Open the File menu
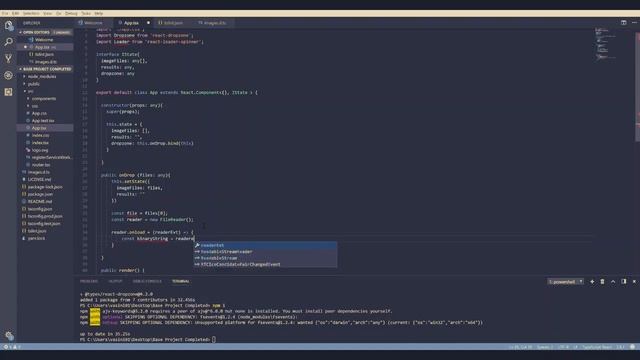The width and height of the screenshot is (640, 360). click(x=4, y=13)
